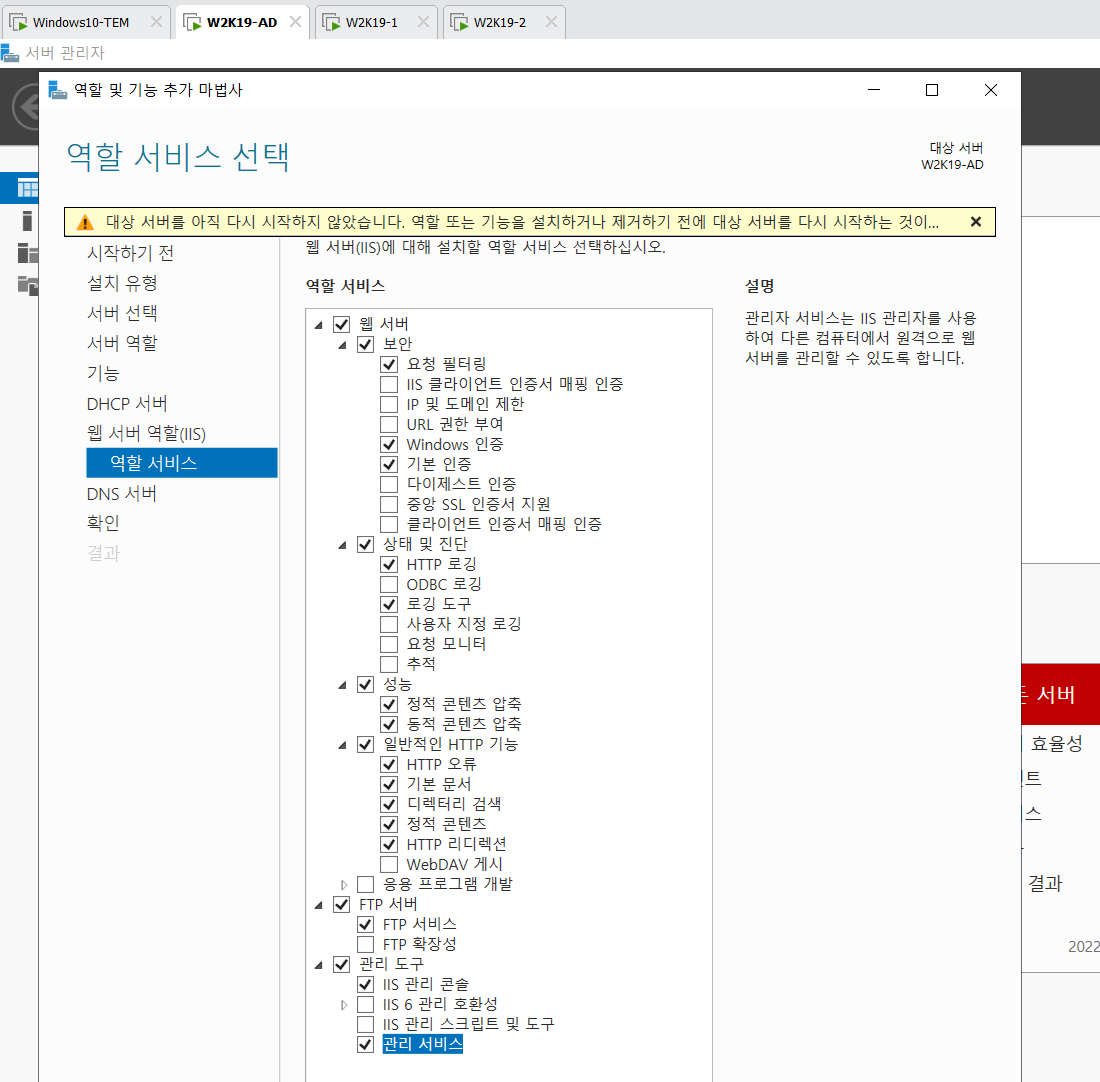Go to 기능 wizard step
Screen dimensions: 1100x1082
pos(103,373)
